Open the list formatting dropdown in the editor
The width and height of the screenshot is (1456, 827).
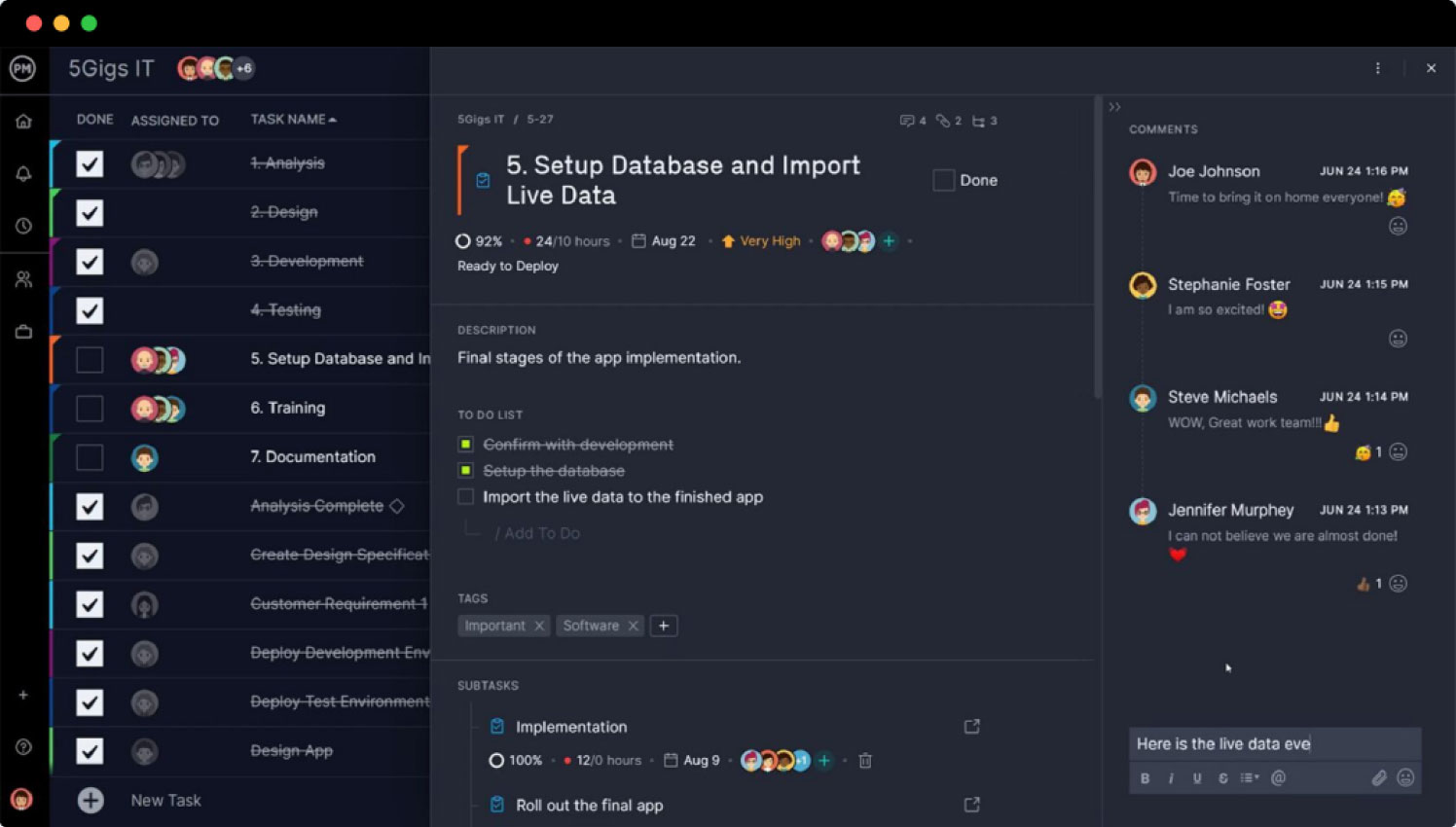click(1251, 778)
